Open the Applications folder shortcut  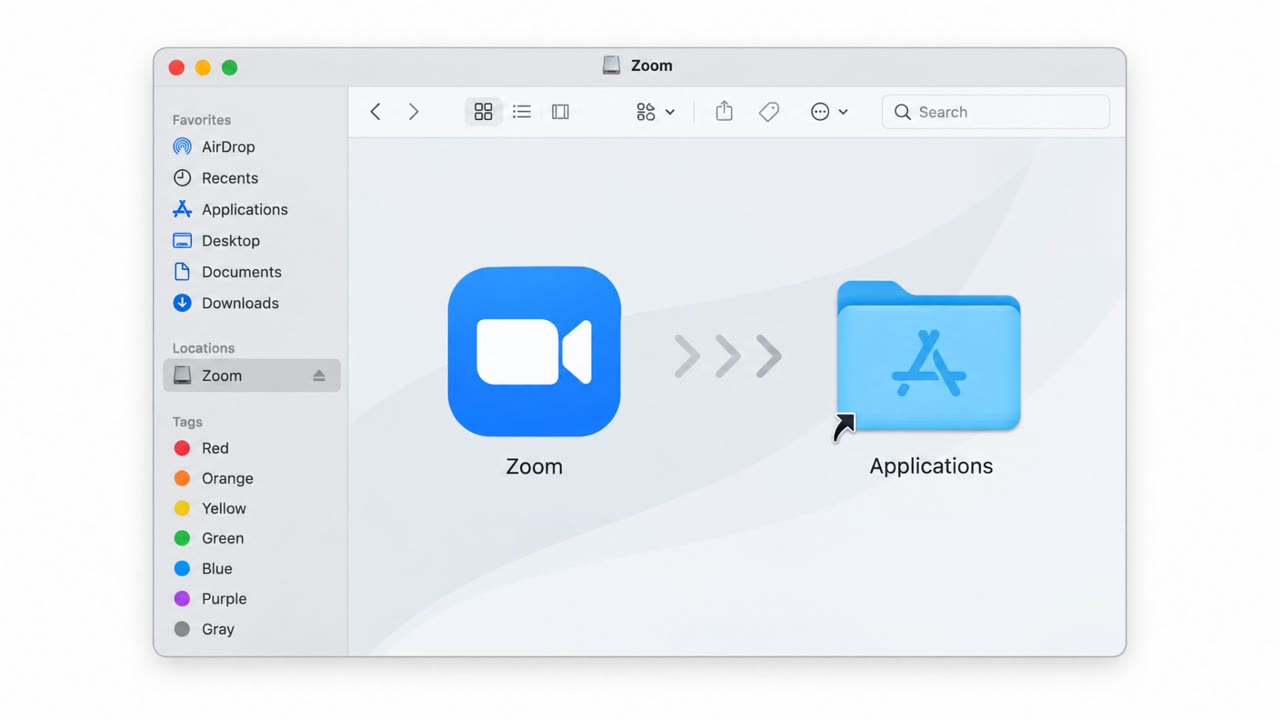928,358
